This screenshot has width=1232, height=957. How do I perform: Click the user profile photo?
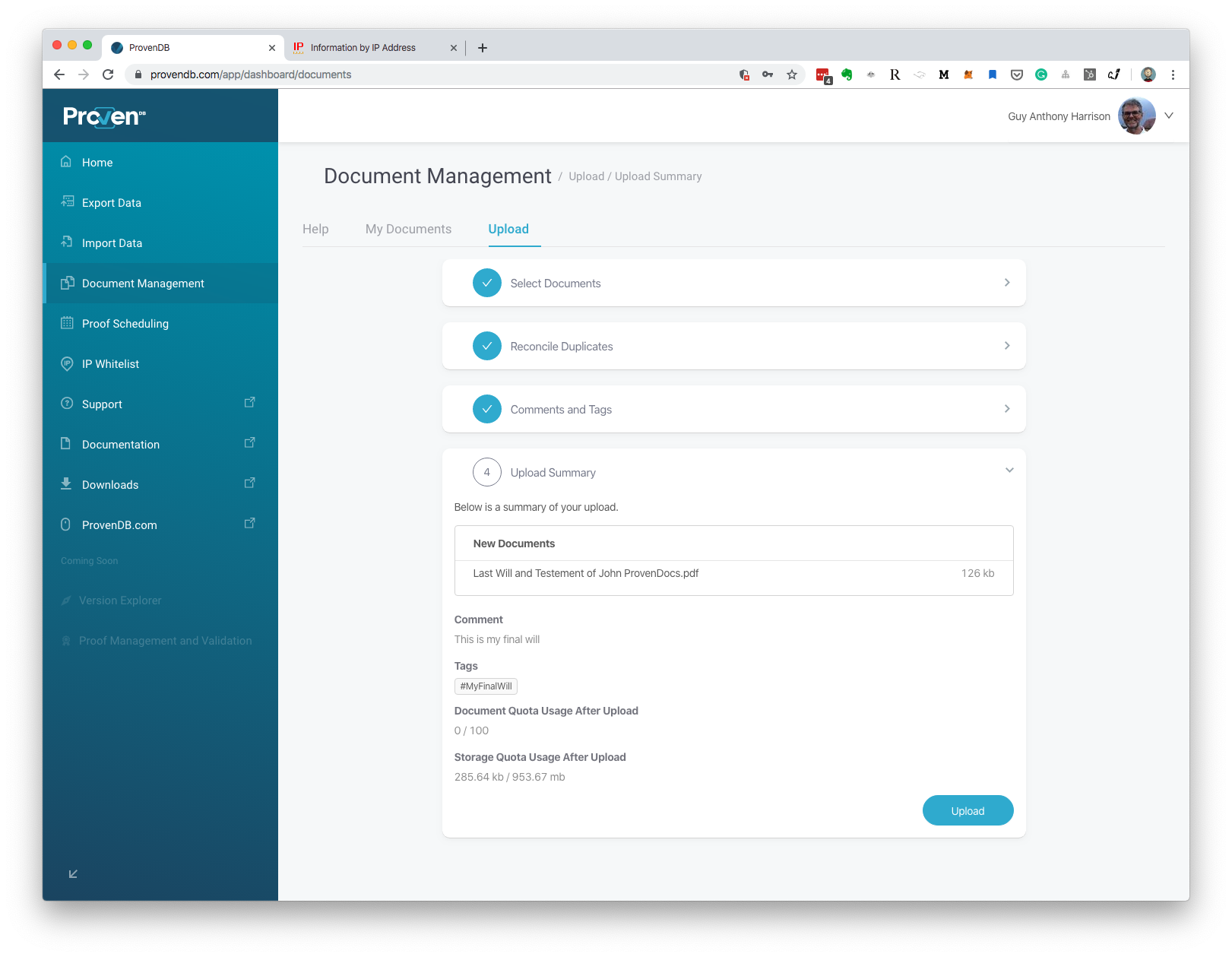pos(1136,116)
